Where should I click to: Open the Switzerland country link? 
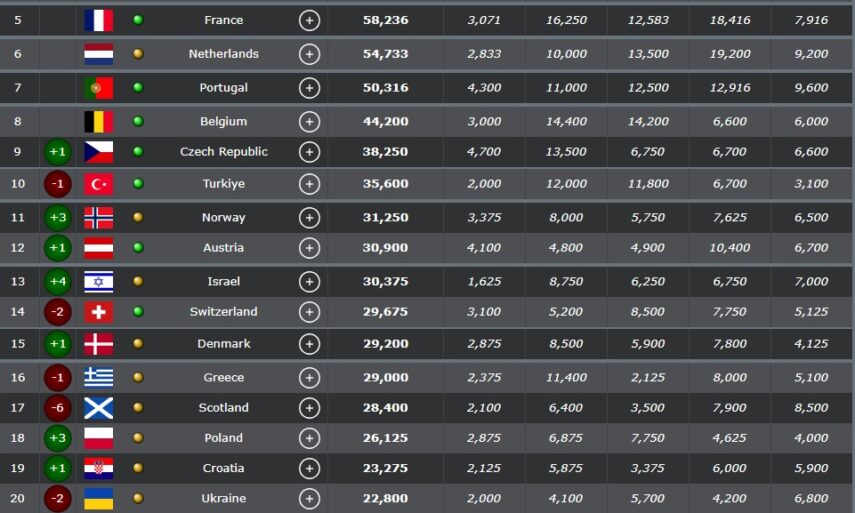click(224, 312)
